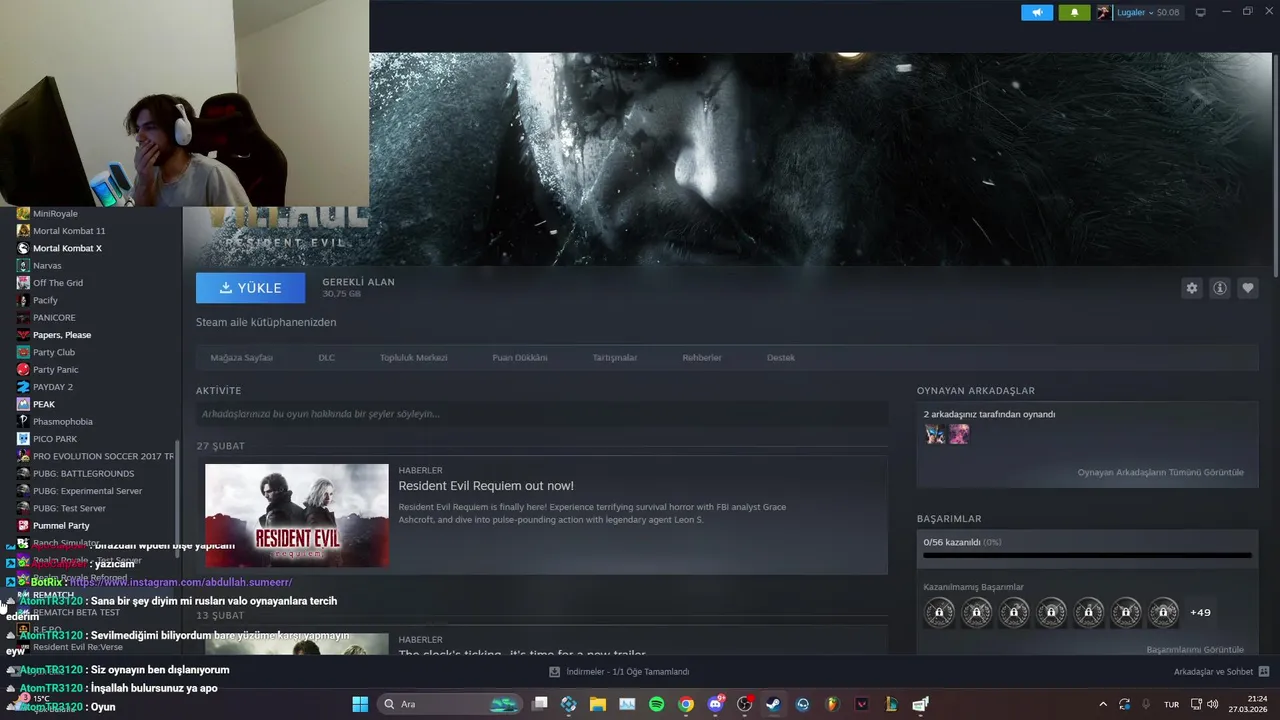The width and height of the screenshot is (1280, 720).
Task: Click the Steam icon in the taskbar
Action: click(773, 704)
